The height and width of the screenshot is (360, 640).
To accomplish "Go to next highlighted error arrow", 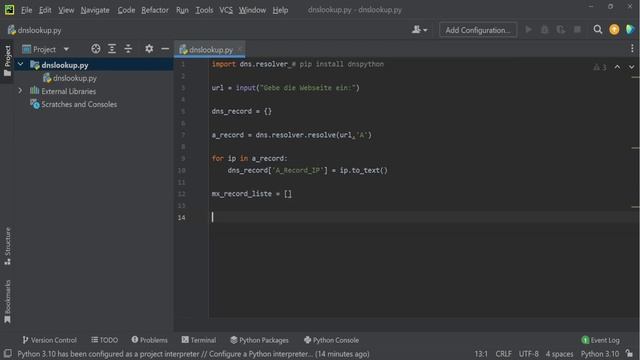I will click(631, 67).
